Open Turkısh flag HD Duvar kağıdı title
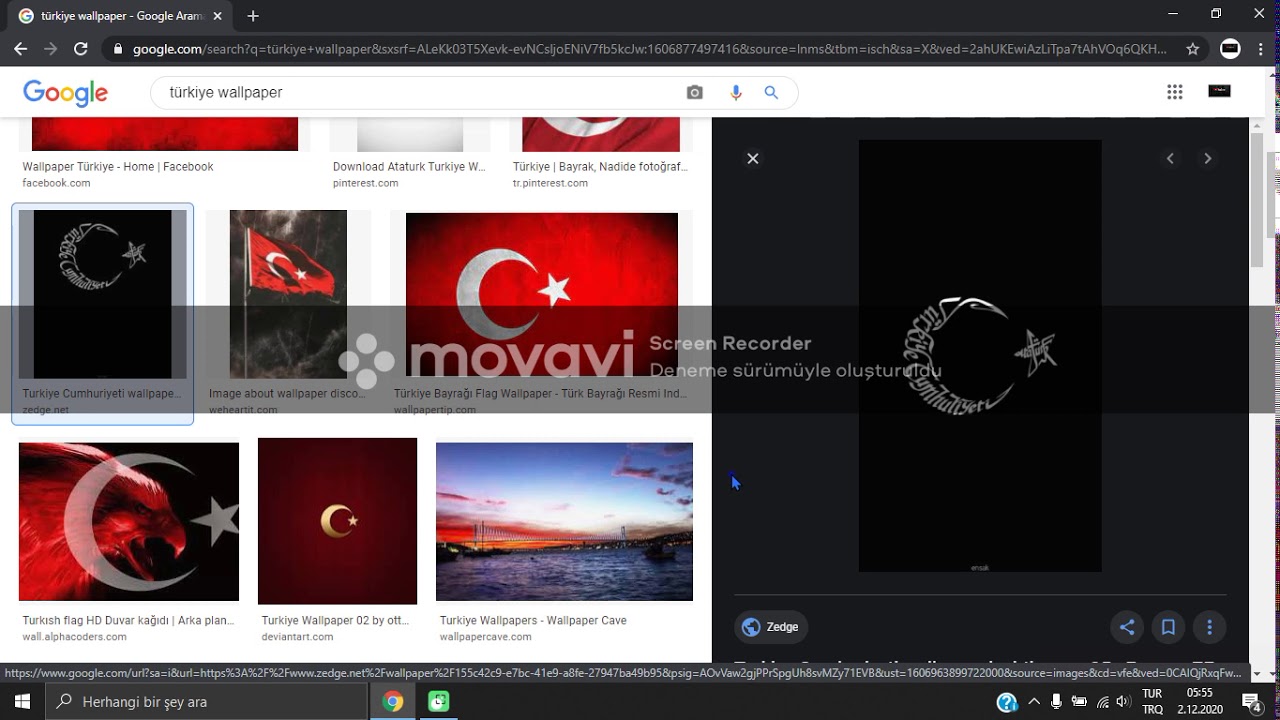The image size is (1280, 720). coord(128,620)
